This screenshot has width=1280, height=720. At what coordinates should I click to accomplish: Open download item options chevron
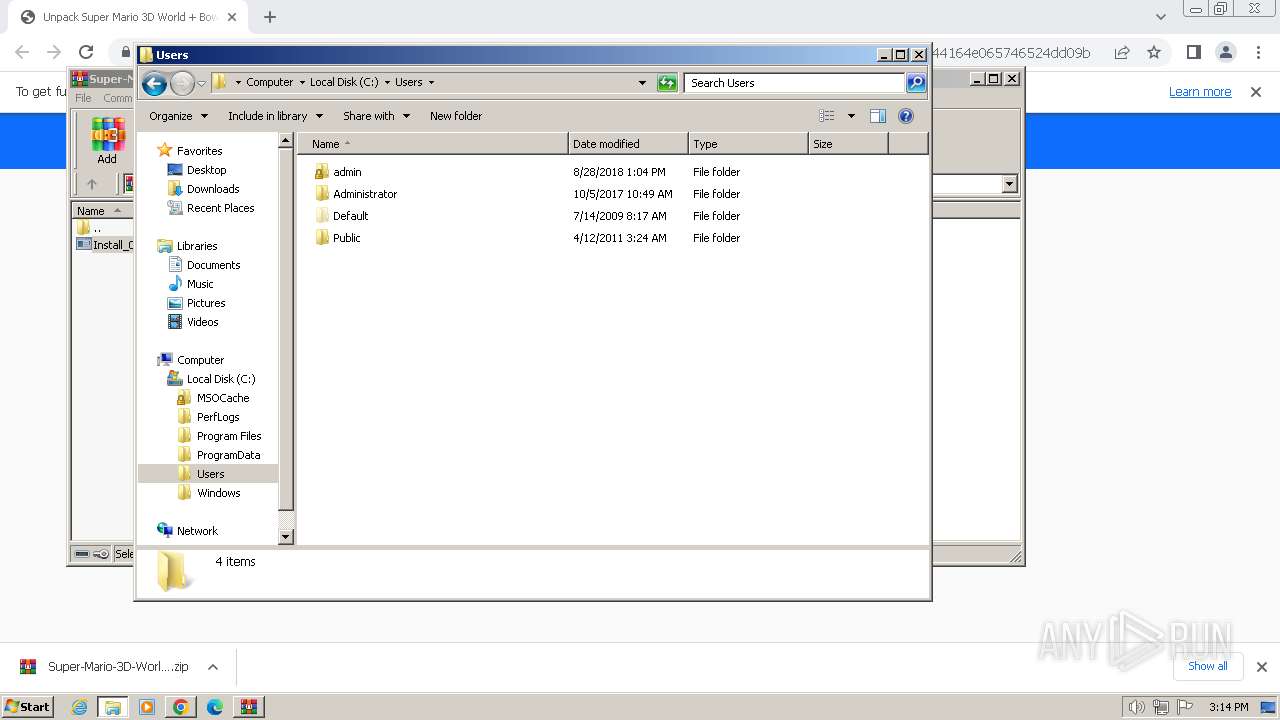pos(212,667)
